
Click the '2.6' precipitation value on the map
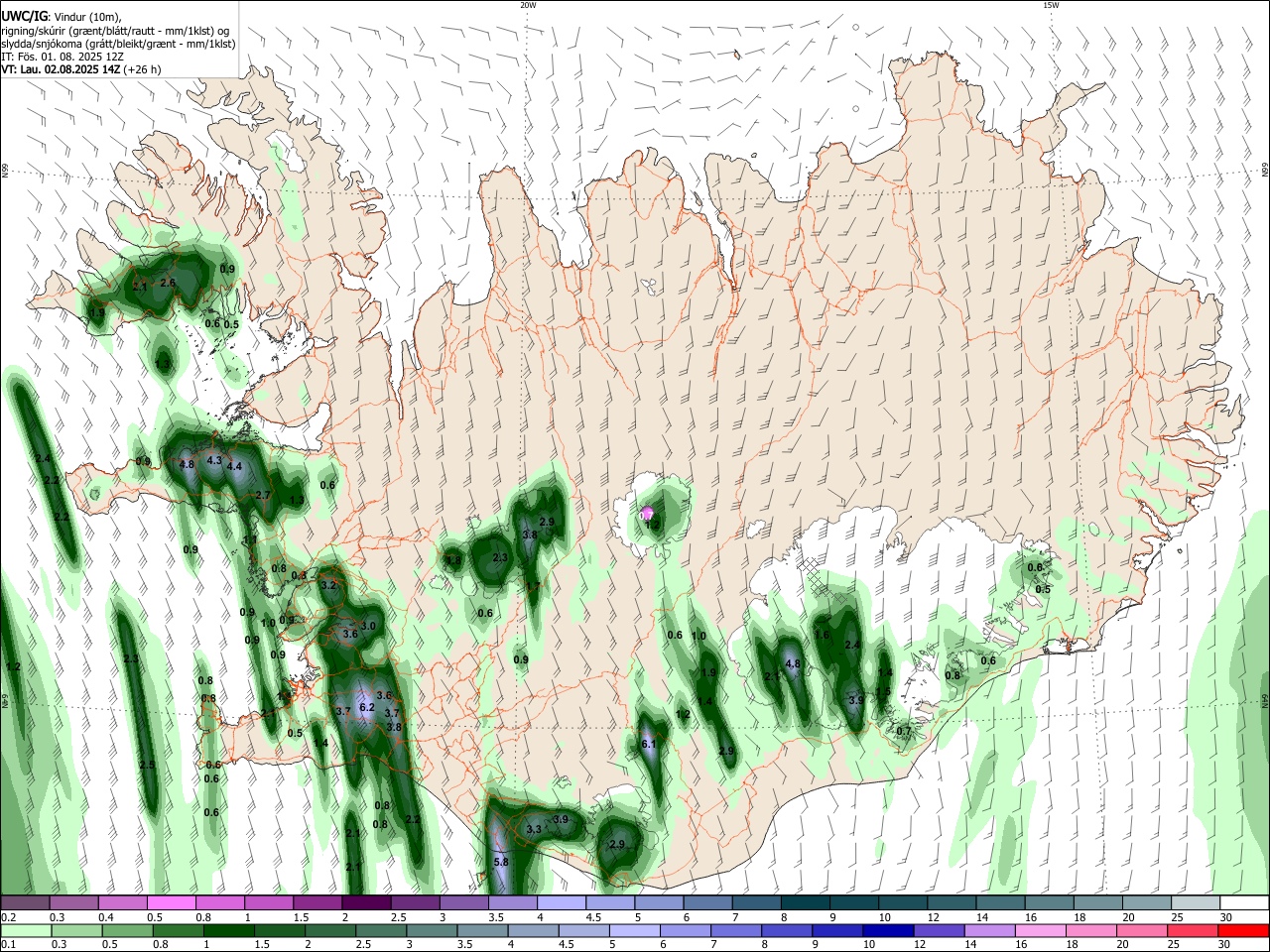click(x=168, y=283)
